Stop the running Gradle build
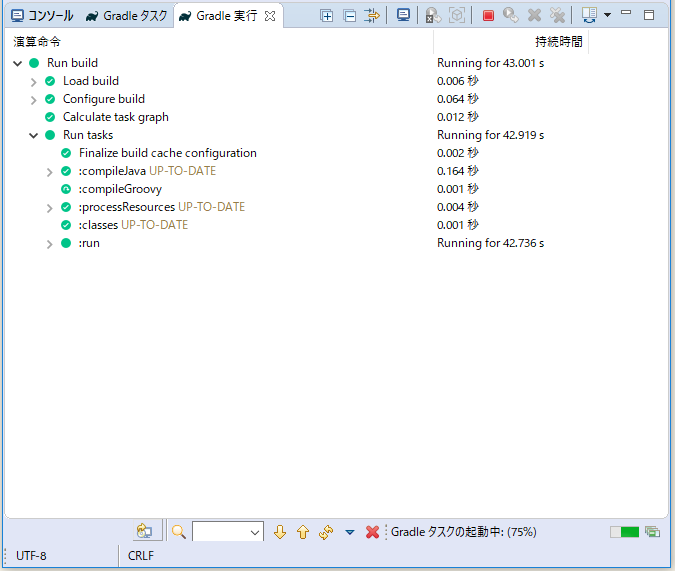Viewport: 675px width, 571px height. (x=488, y=16)
